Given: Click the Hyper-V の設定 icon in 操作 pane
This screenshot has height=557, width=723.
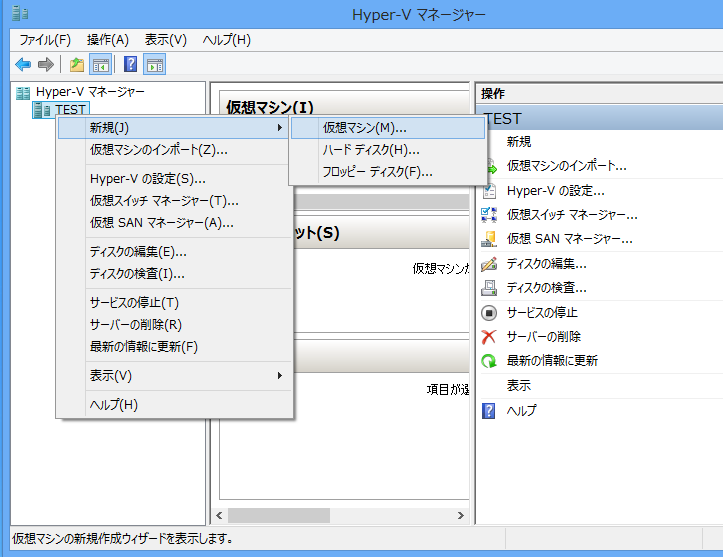Looking at the screenshot, I should pyautogui.click(x=489, y=190).
